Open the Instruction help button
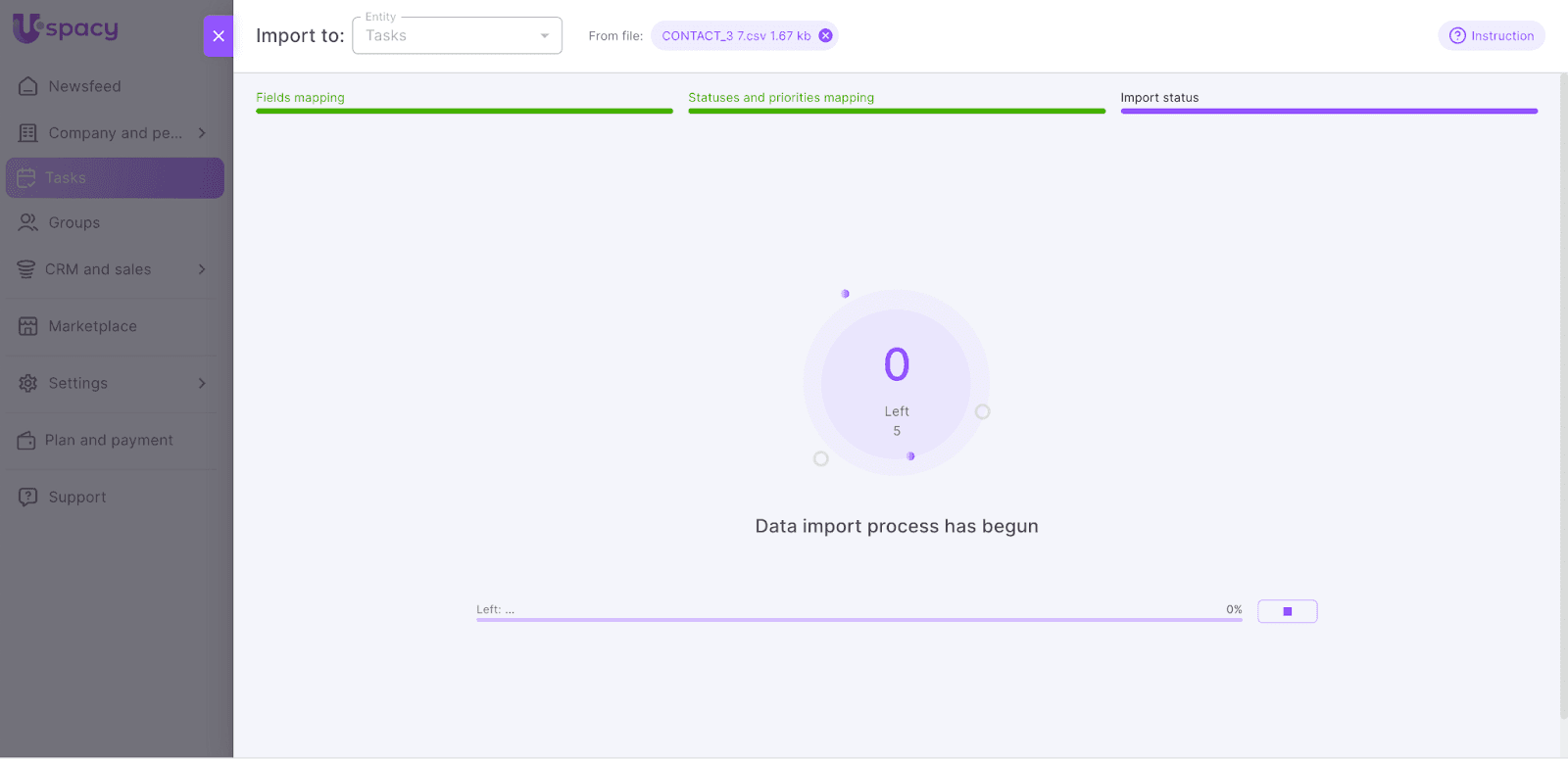Screen dimensions: 1568x761 click(x=1491, y=36)
